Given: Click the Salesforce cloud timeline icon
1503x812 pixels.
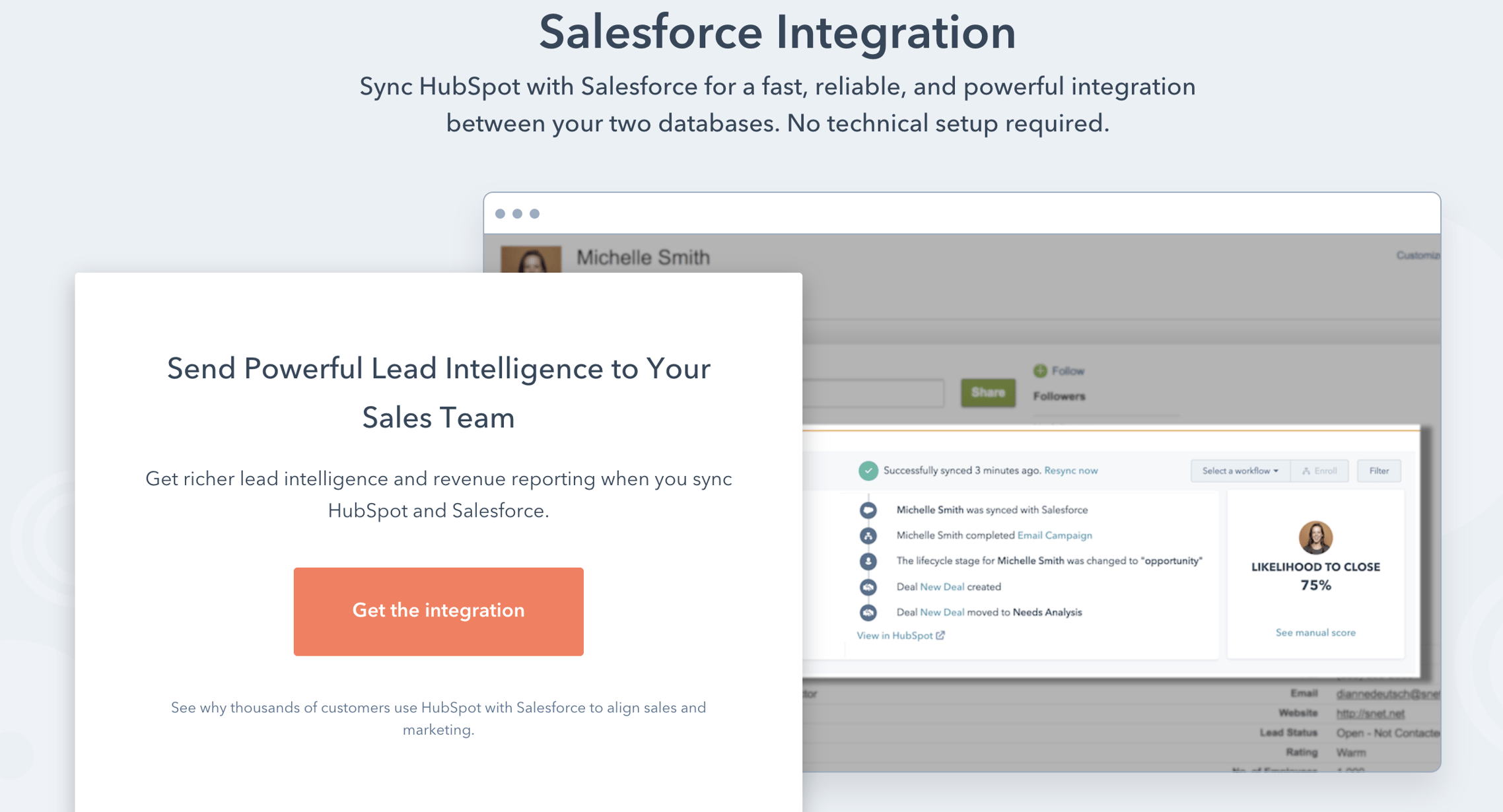Looking at the screenshot, I should pyautogui.click(x=868, y=510).
